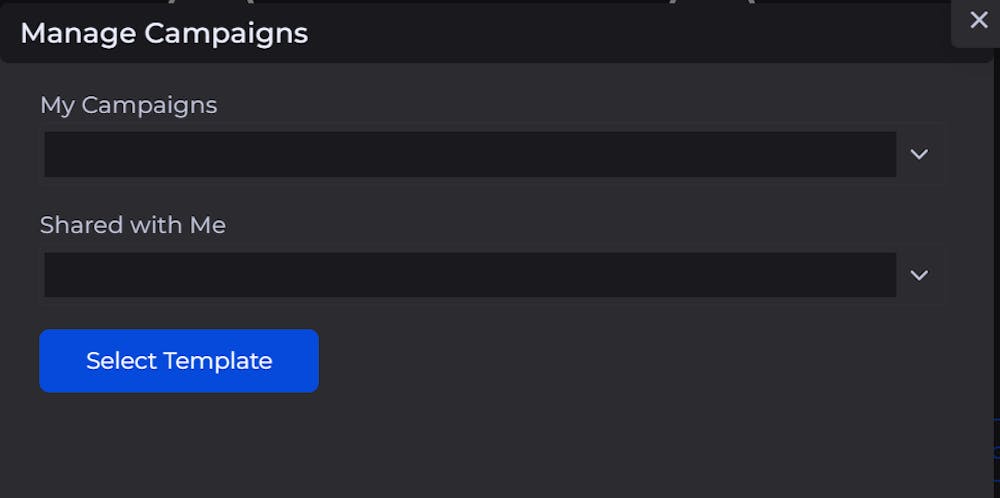Click the My Campaigns label text
Viewport: 1000px width, 498px height.
pos(128,105)
